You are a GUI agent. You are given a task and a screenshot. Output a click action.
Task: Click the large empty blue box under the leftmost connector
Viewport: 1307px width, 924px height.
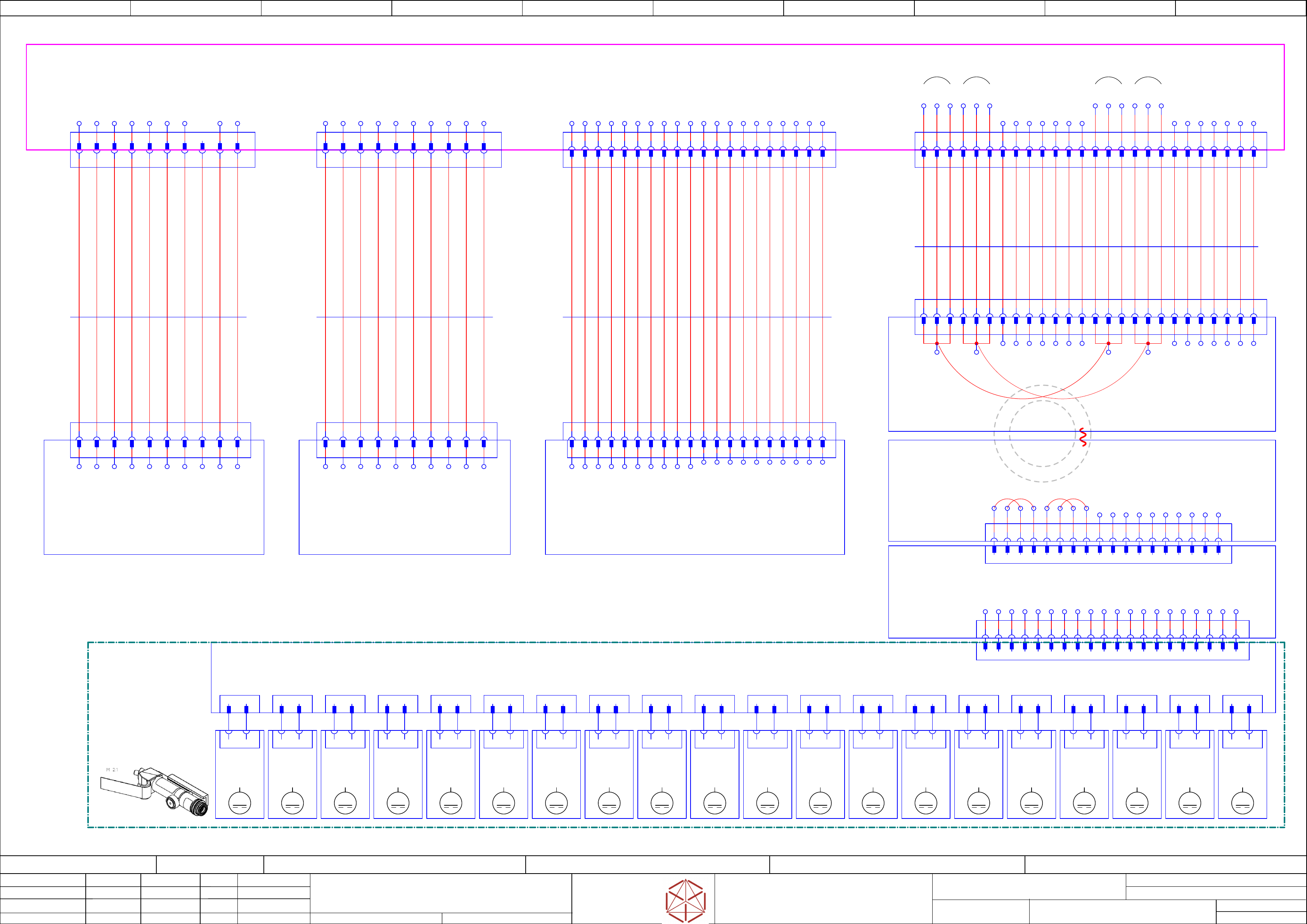pyautogui.click(x=154, y=512)
